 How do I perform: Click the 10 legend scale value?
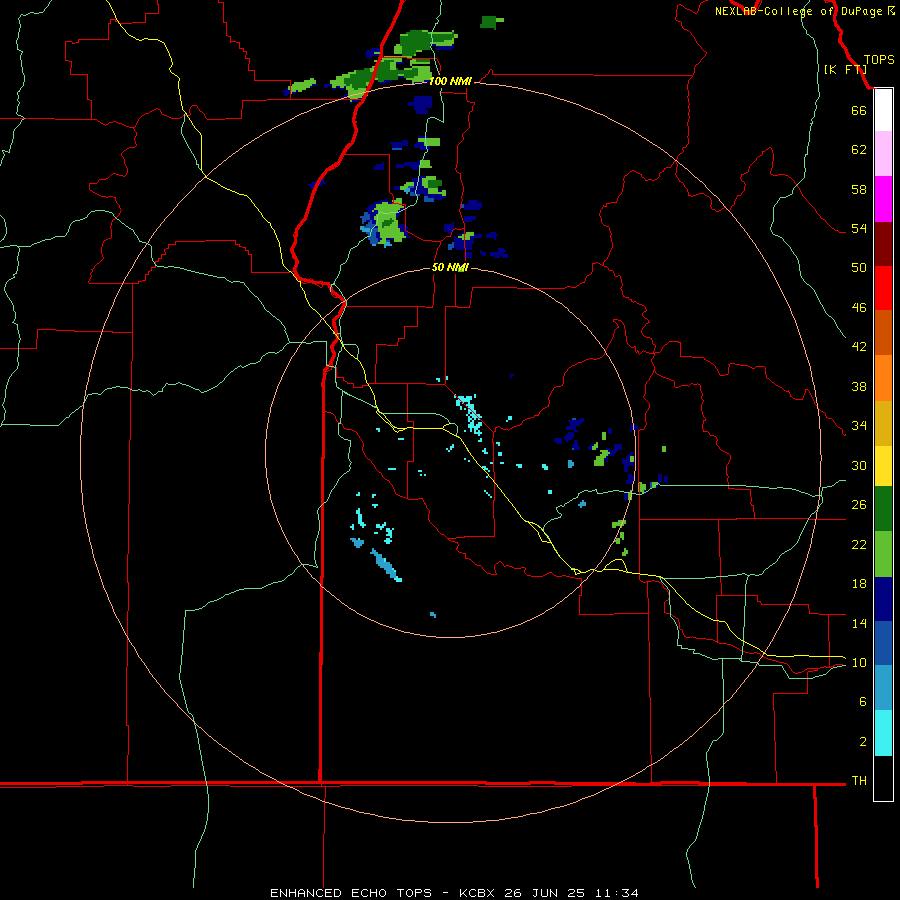pyautogui.click(x=859, y=662)
